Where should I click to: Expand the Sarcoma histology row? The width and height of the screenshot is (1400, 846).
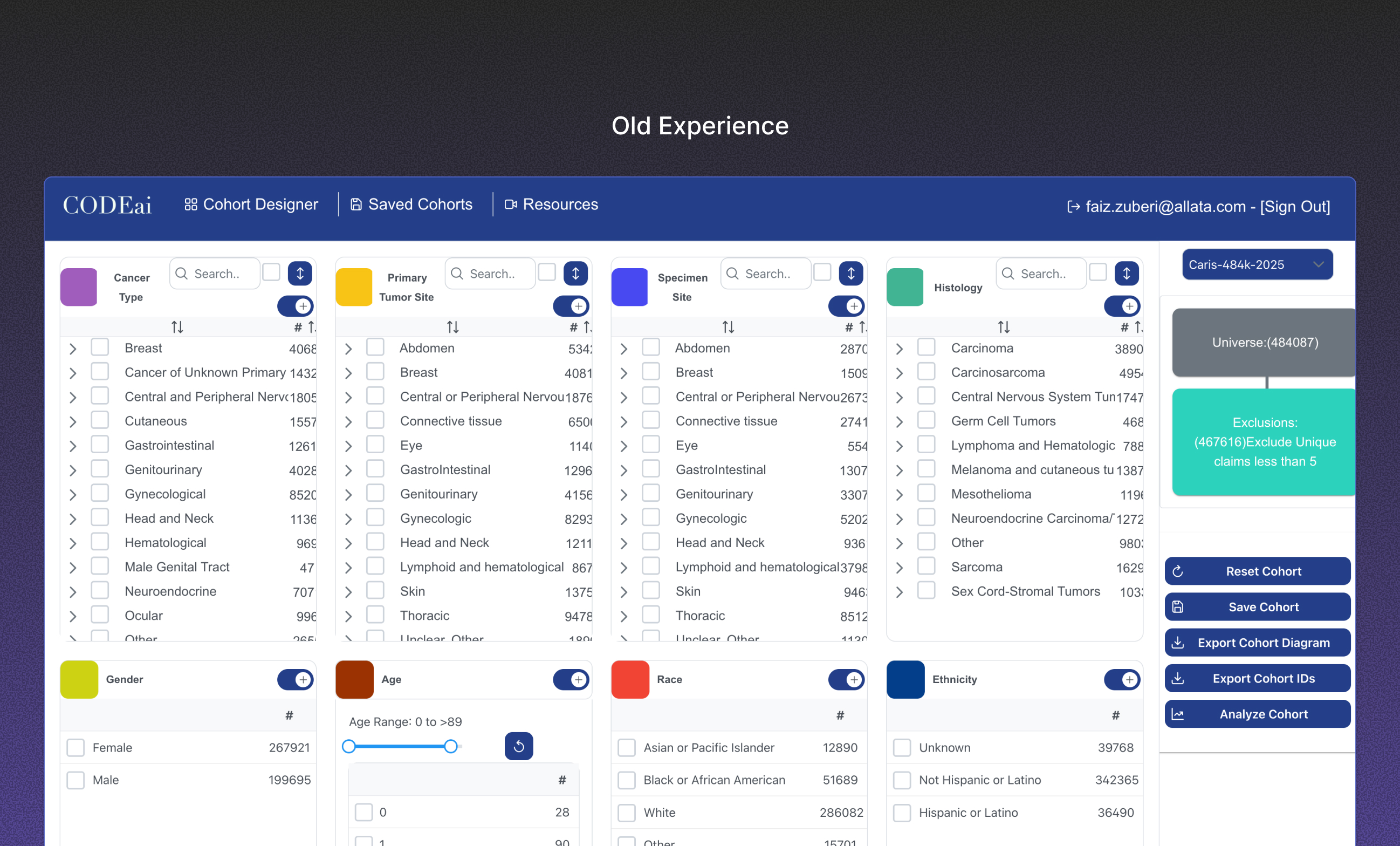899,568
